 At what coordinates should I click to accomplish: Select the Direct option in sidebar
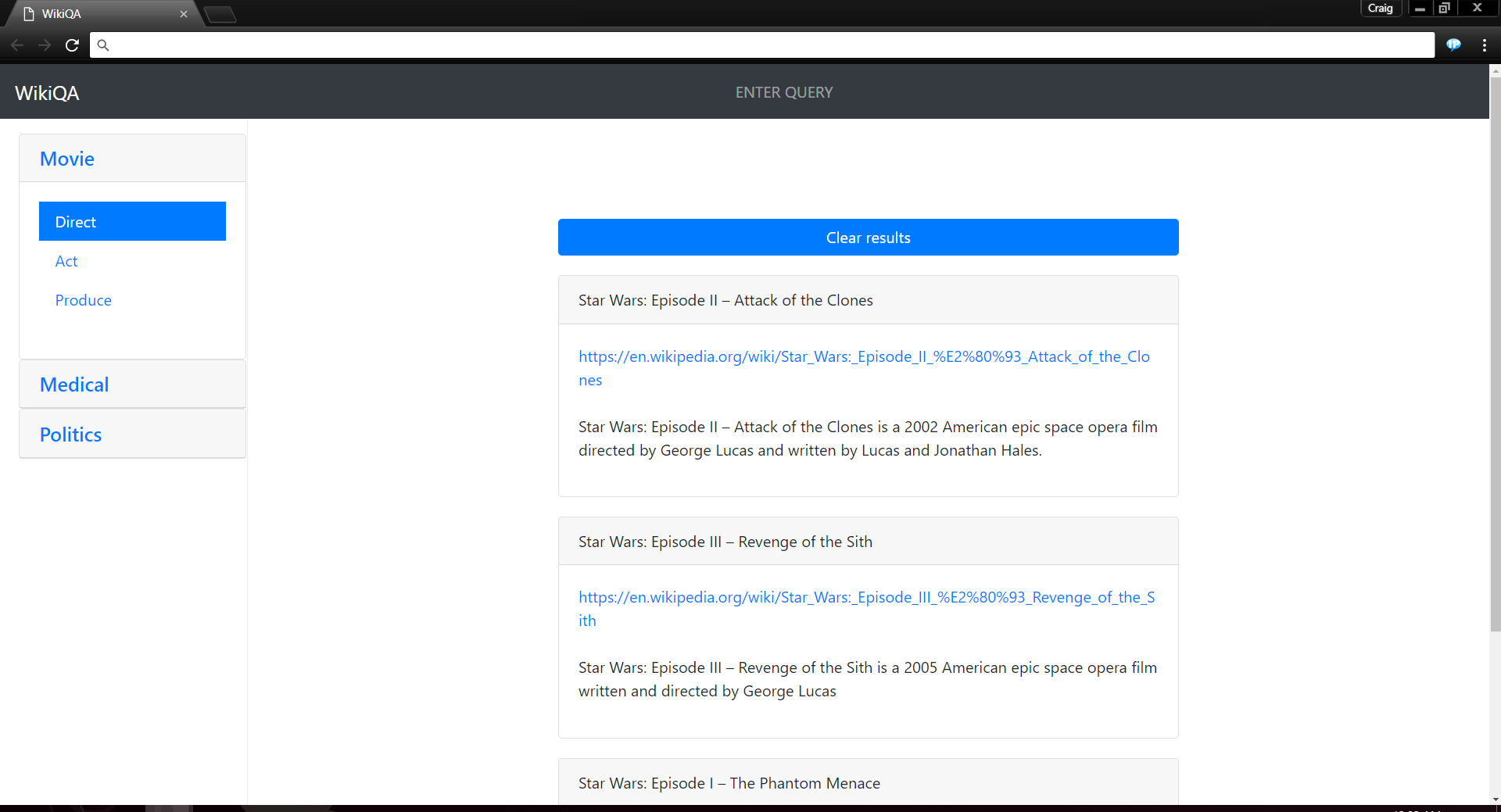click(132, 222)
